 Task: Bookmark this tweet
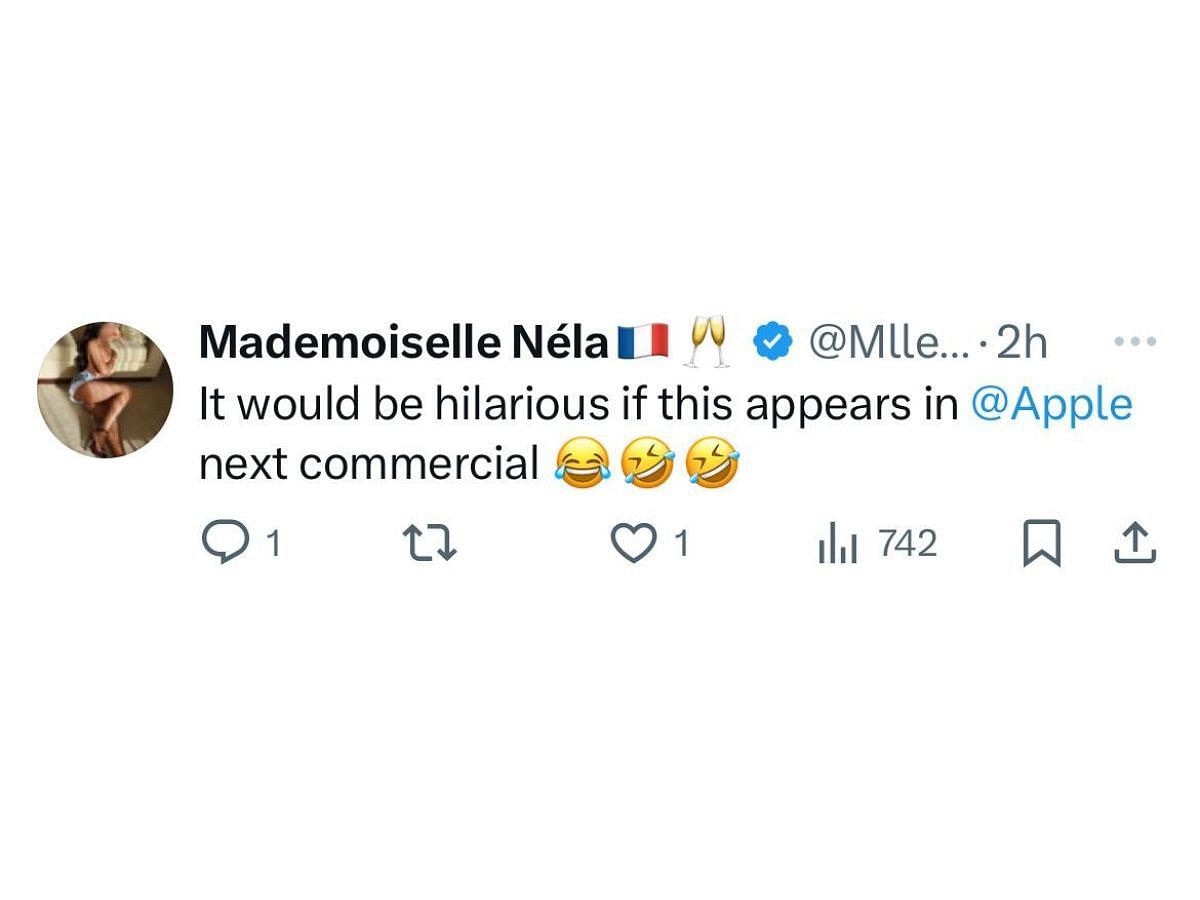[1042, 545]
